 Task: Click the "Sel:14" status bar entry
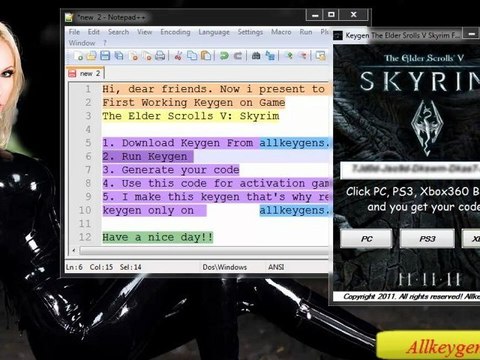point(131,267)
